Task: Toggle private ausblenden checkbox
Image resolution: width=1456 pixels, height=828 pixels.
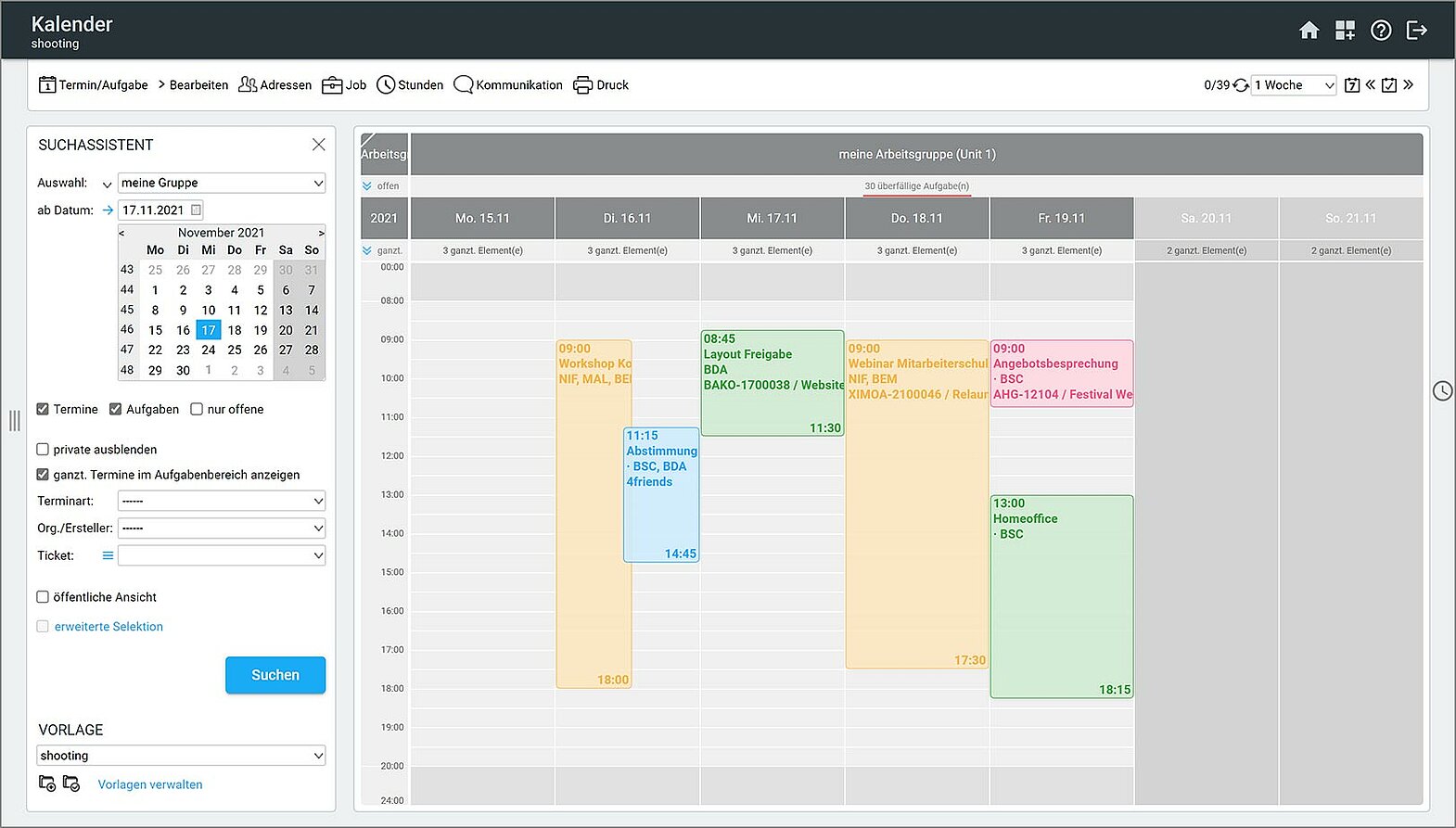Action: pos(43,450)
